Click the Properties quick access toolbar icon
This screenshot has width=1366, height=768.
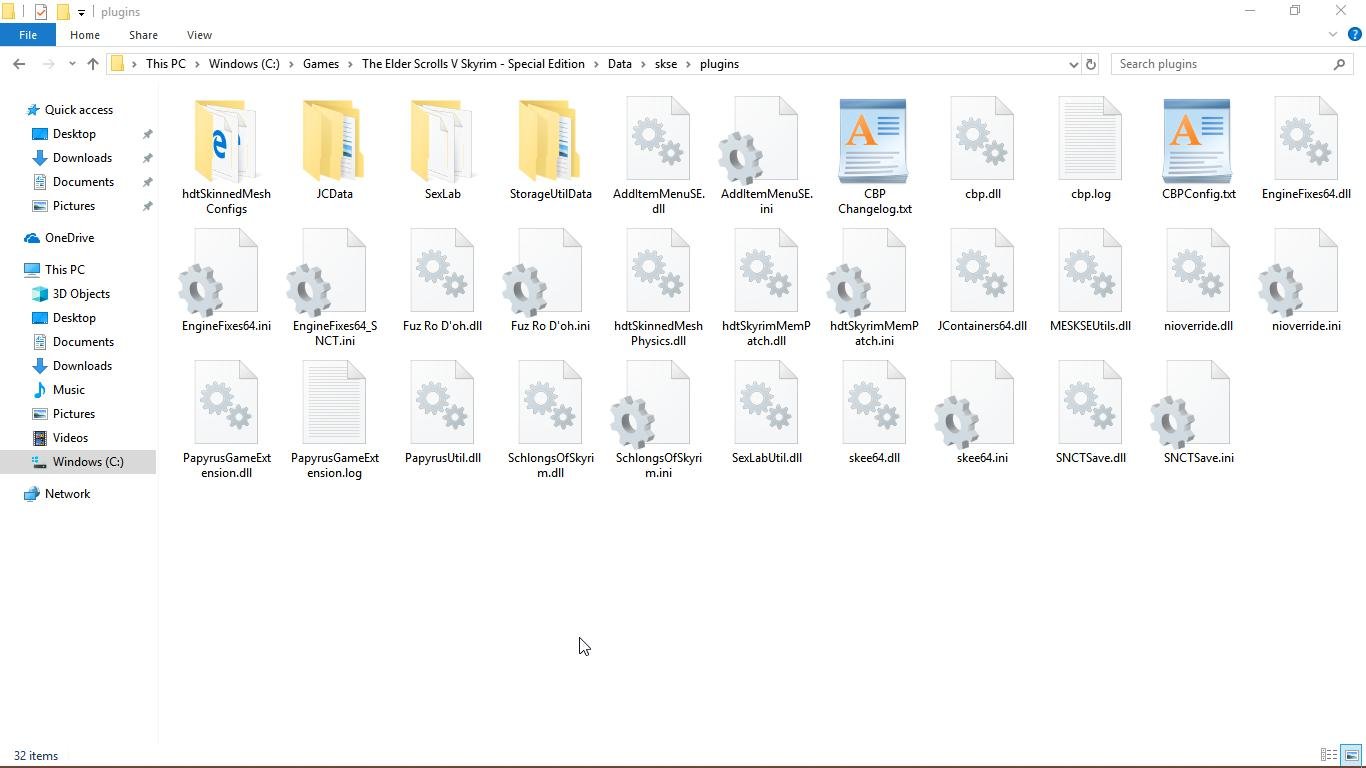coord(40,12)
